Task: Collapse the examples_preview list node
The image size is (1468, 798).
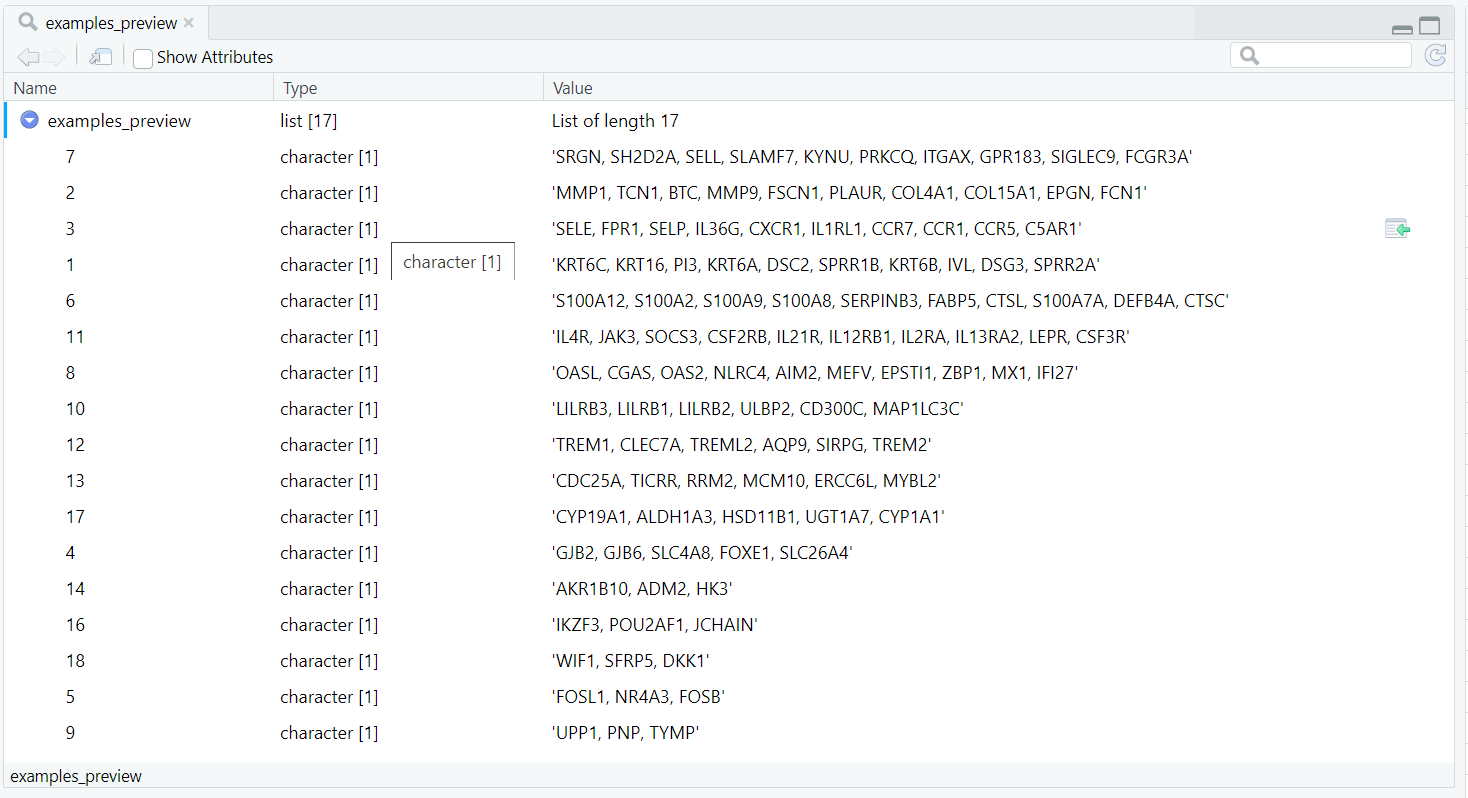Action: pyautogui.click(x=30, y=121)
